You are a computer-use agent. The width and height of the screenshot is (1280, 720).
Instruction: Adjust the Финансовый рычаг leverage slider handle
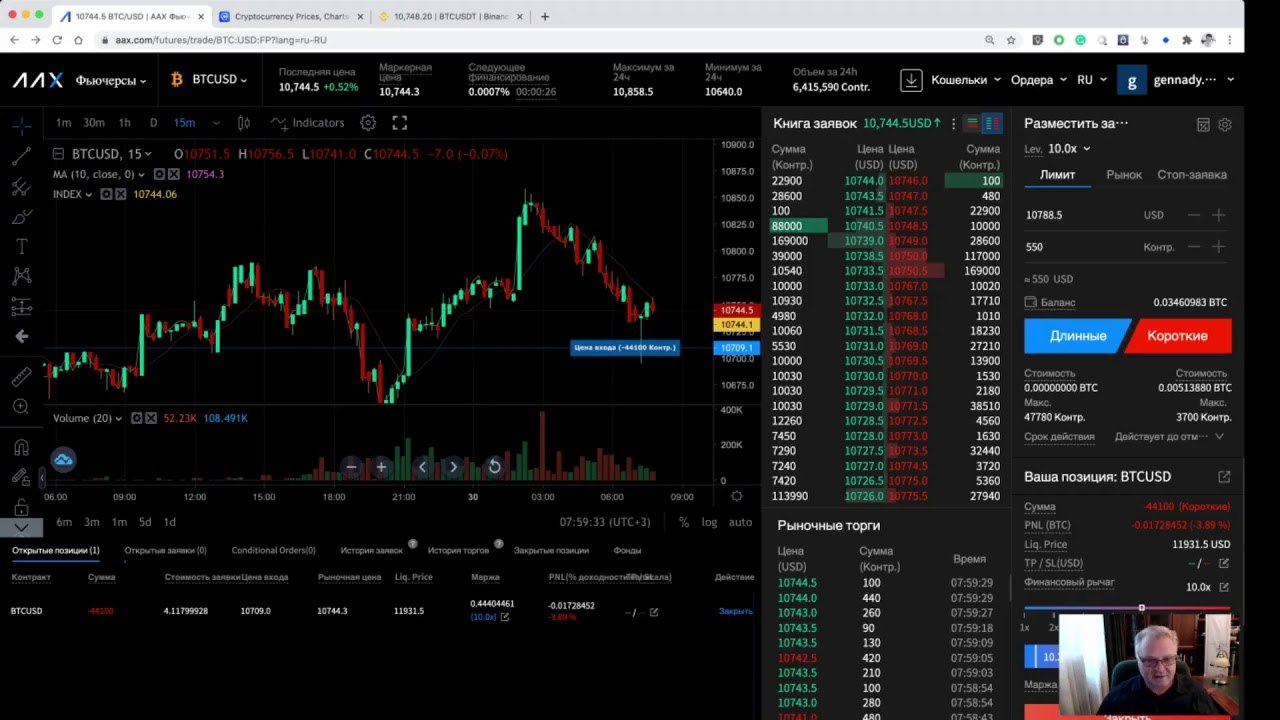pyautogui.click(x=1141, y=608)
